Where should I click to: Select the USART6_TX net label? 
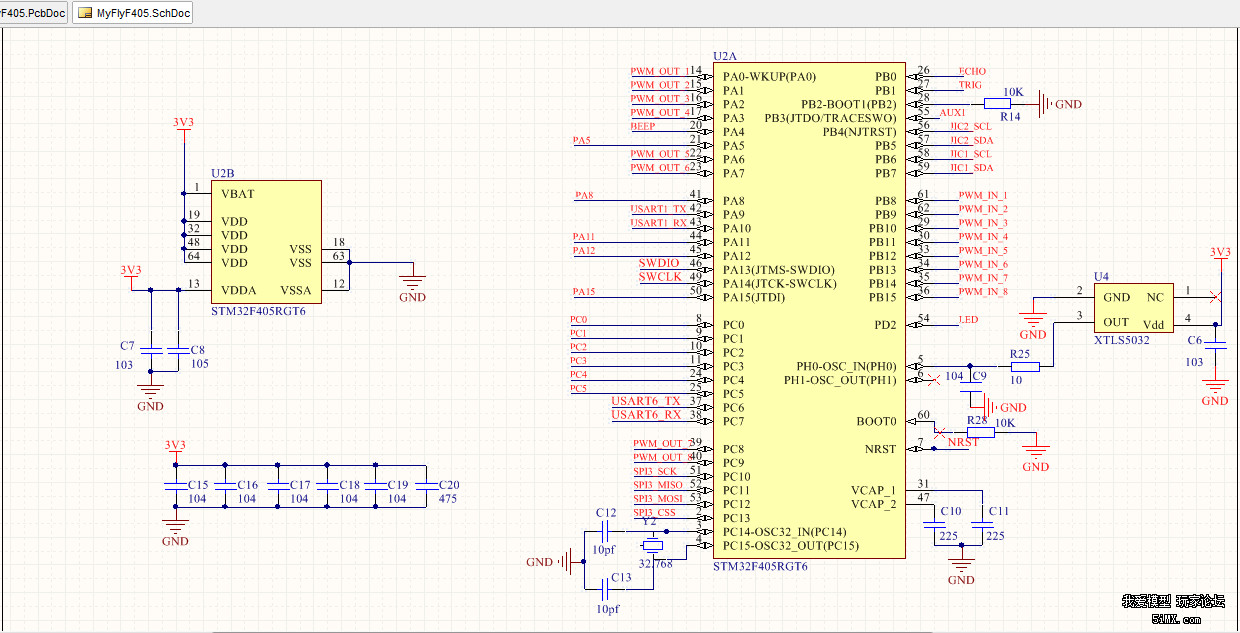pos(646,401)
